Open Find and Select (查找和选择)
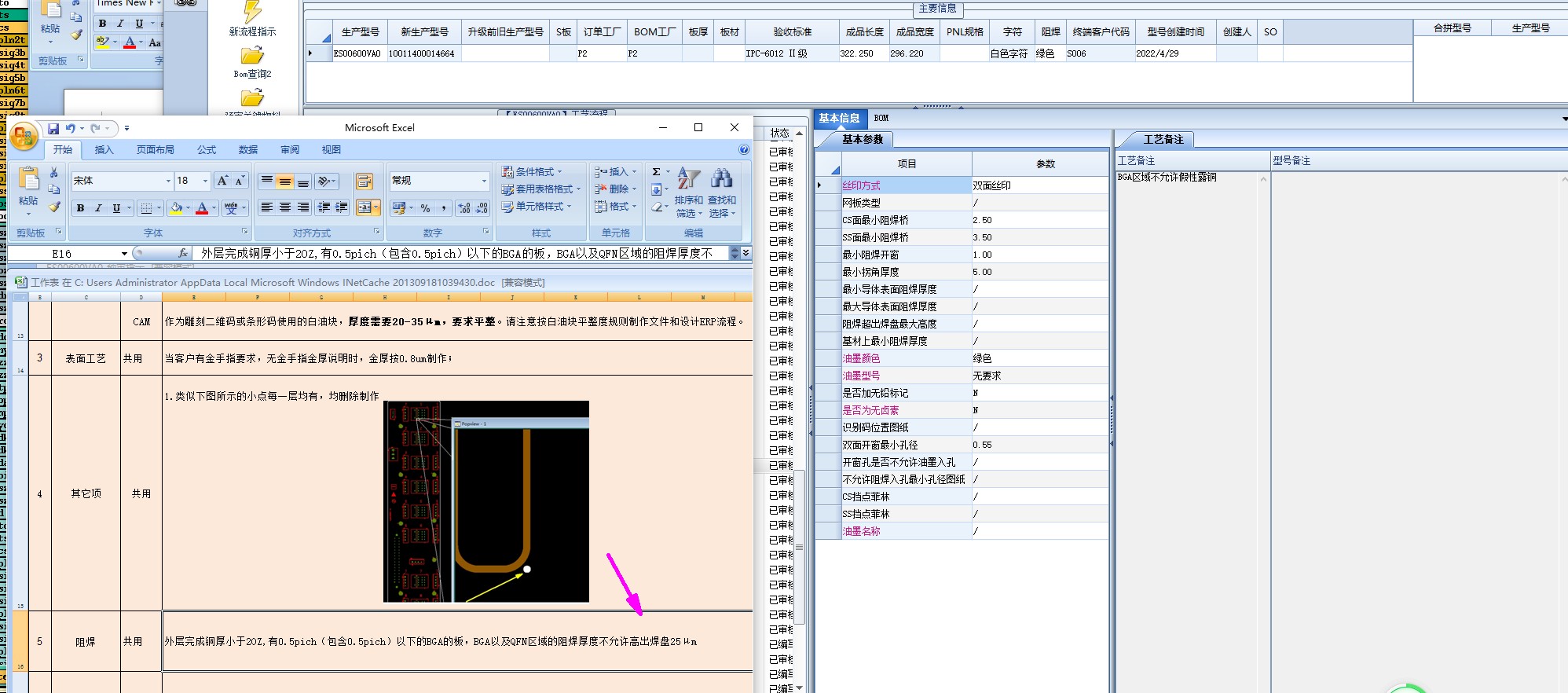This screenshot has width=1568, height=693. click(721, 192)
